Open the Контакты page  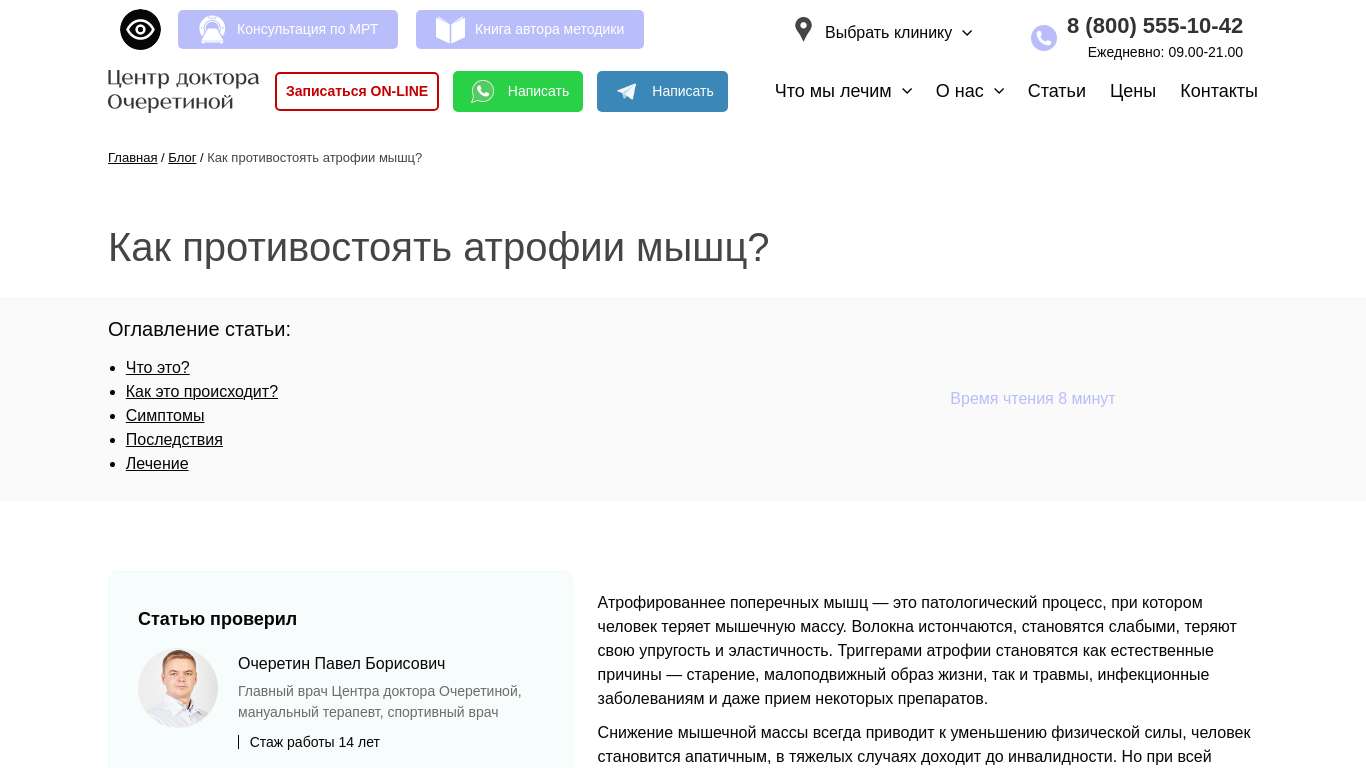click(x=1218, y=91)
